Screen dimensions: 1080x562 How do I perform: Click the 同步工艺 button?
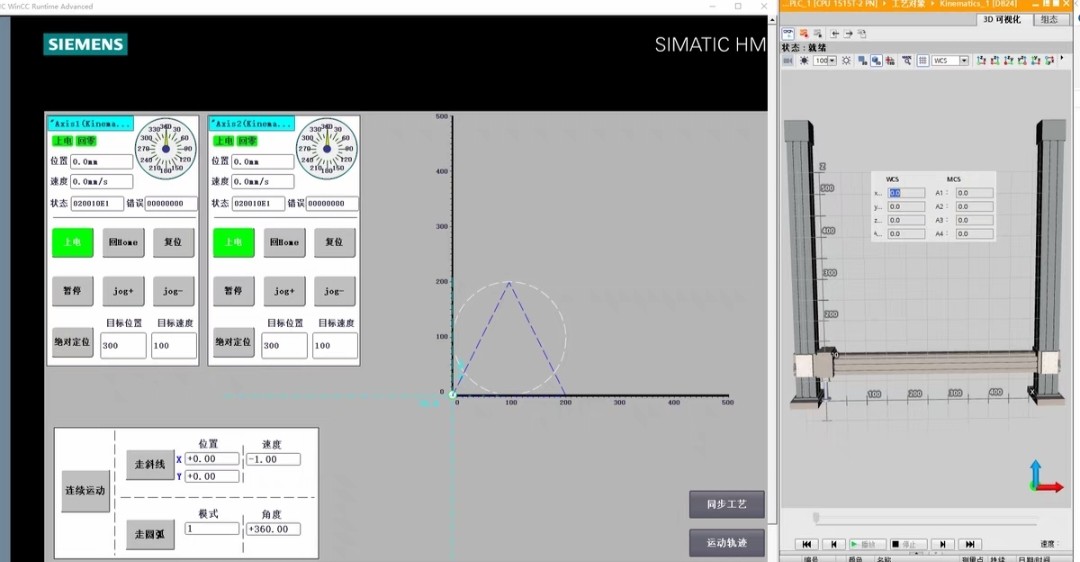click(x=727, y=504)
